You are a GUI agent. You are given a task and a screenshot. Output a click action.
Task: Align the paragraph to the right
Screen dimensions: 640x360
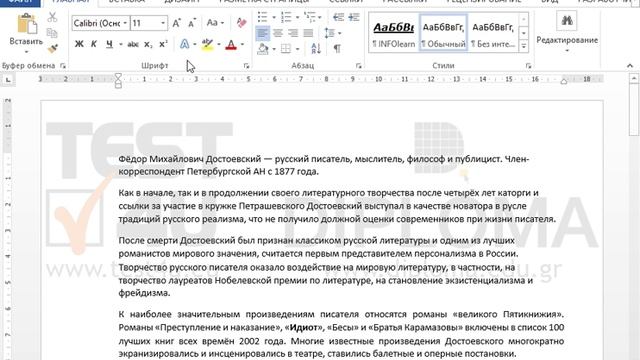tap(293, 33)
